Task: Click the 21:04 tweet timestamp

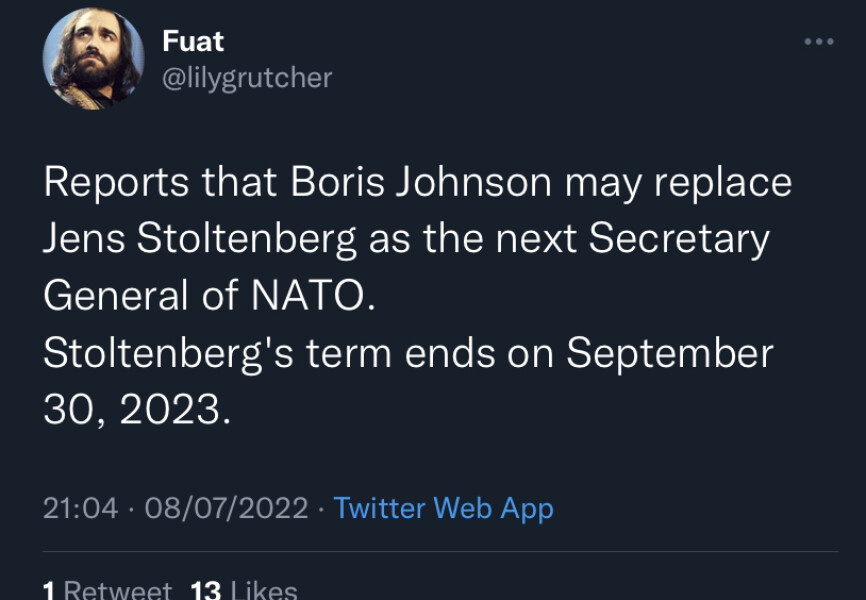Action: pyautogui.click(x=81, y=508)
